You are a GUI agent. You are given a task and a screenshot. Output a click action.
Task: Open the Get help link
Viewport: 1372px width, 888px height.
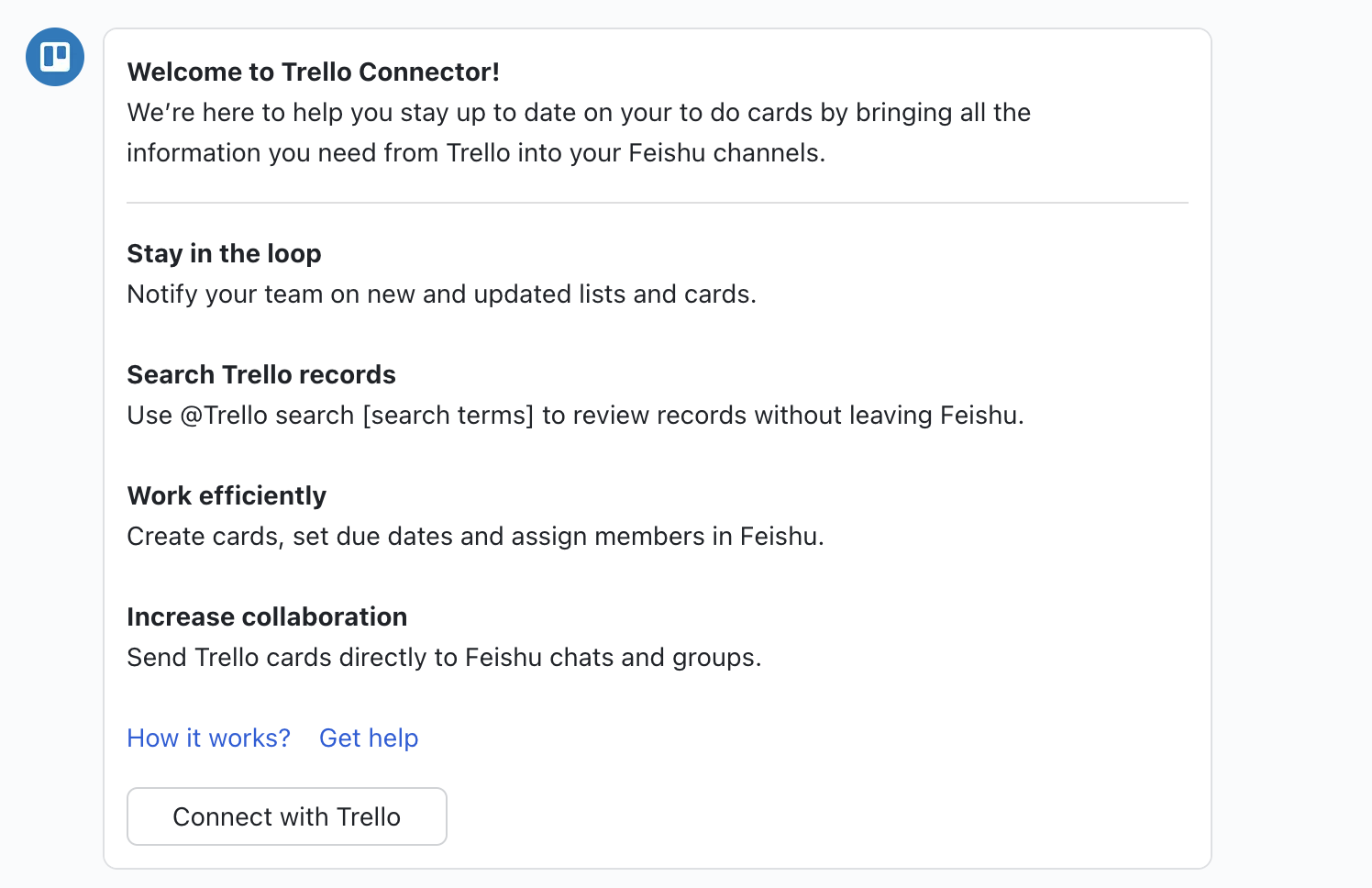[369, 738]
